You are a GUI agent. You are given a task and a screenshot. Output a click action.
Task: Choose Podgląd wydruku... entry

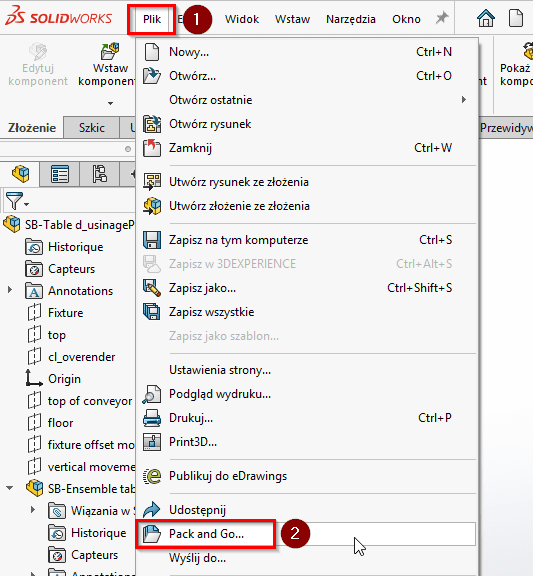[307, 394]
